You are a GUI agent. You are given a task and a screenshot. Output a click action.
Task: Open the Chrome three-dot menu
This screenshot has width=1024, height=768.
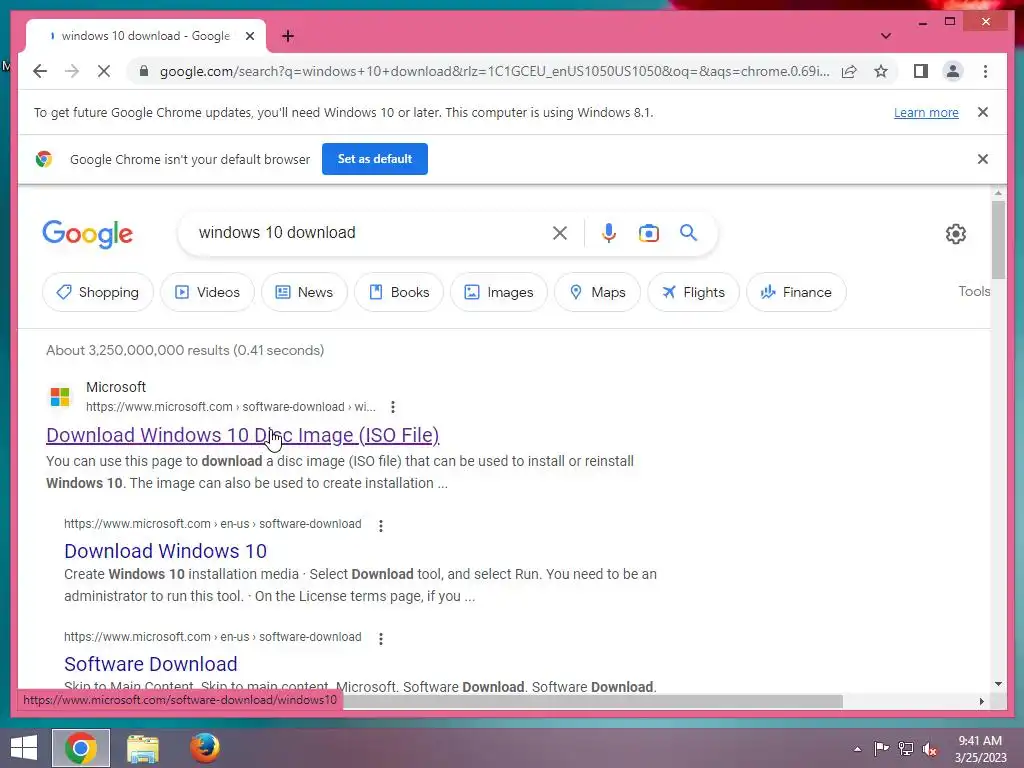coord(985,71)
